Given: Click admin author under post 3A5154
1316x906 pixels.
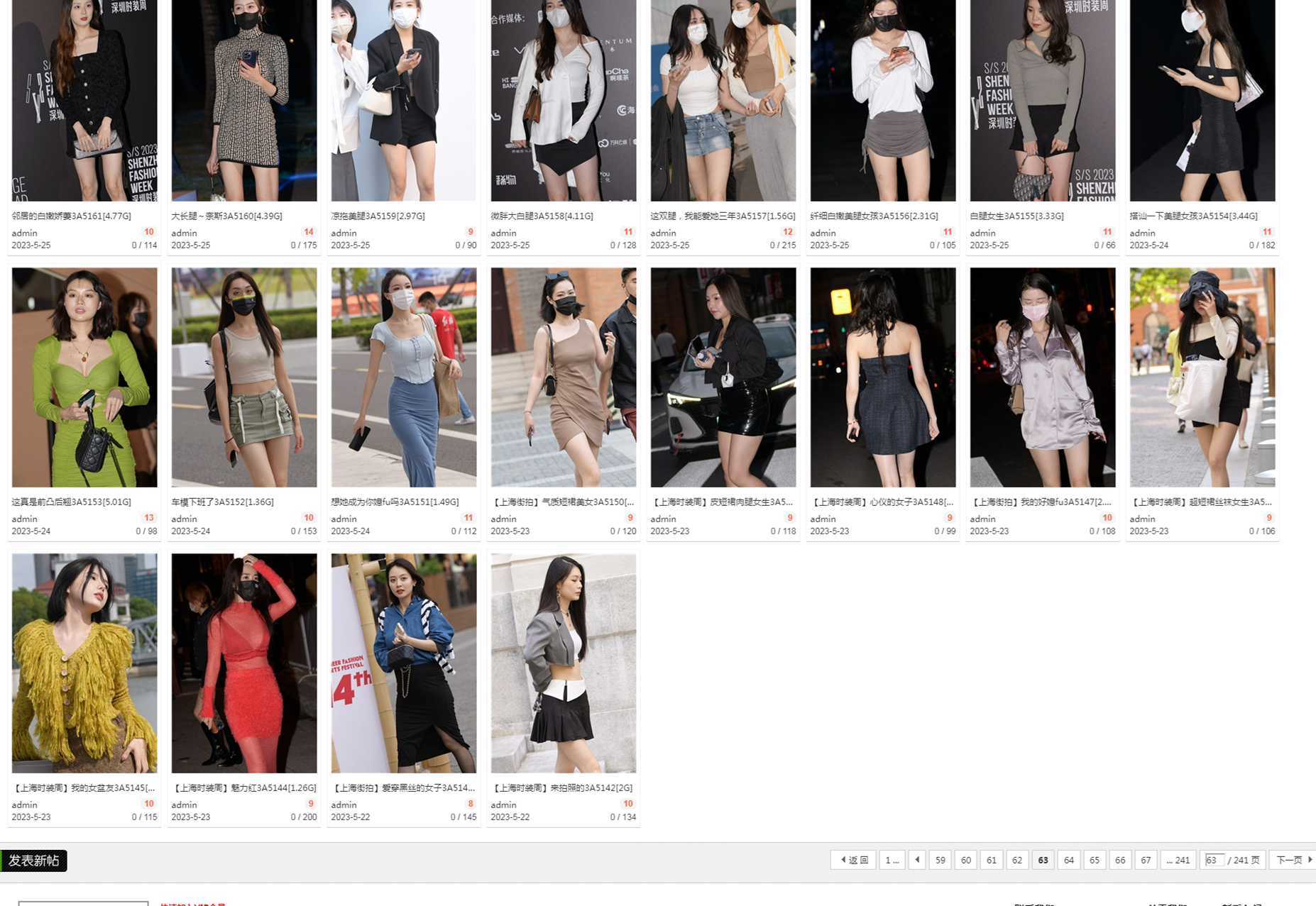Looking at the screenshot, I should coord(1142,233).
